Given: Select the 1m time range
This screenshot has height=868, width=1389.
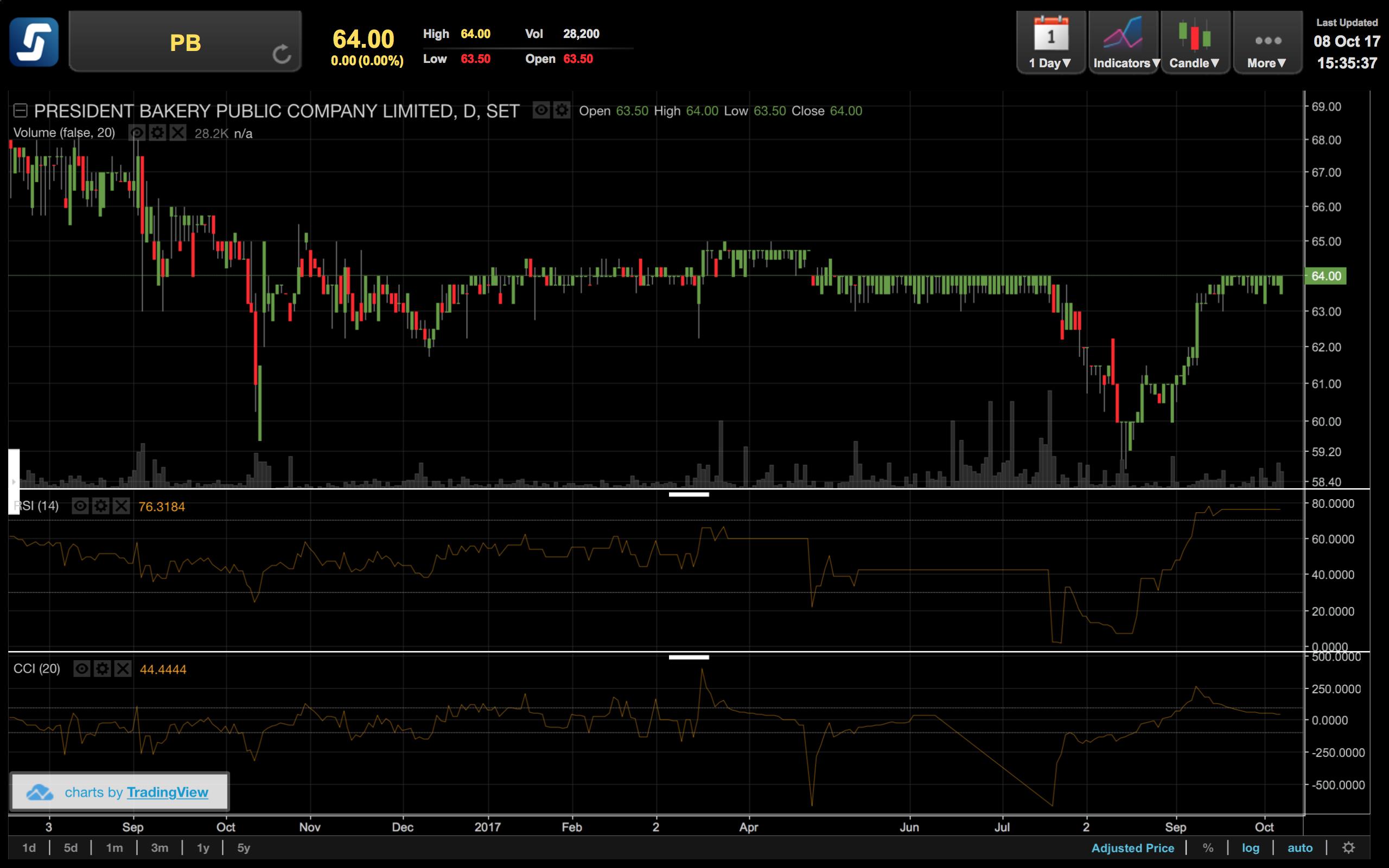Looking at the screenshot, I should [114, 848].
